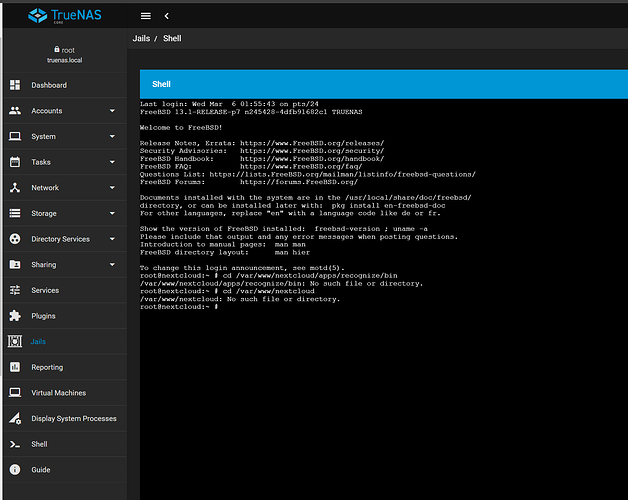Open the Virtual Machines menu item
628x500 pixels.
pos(65,393)
